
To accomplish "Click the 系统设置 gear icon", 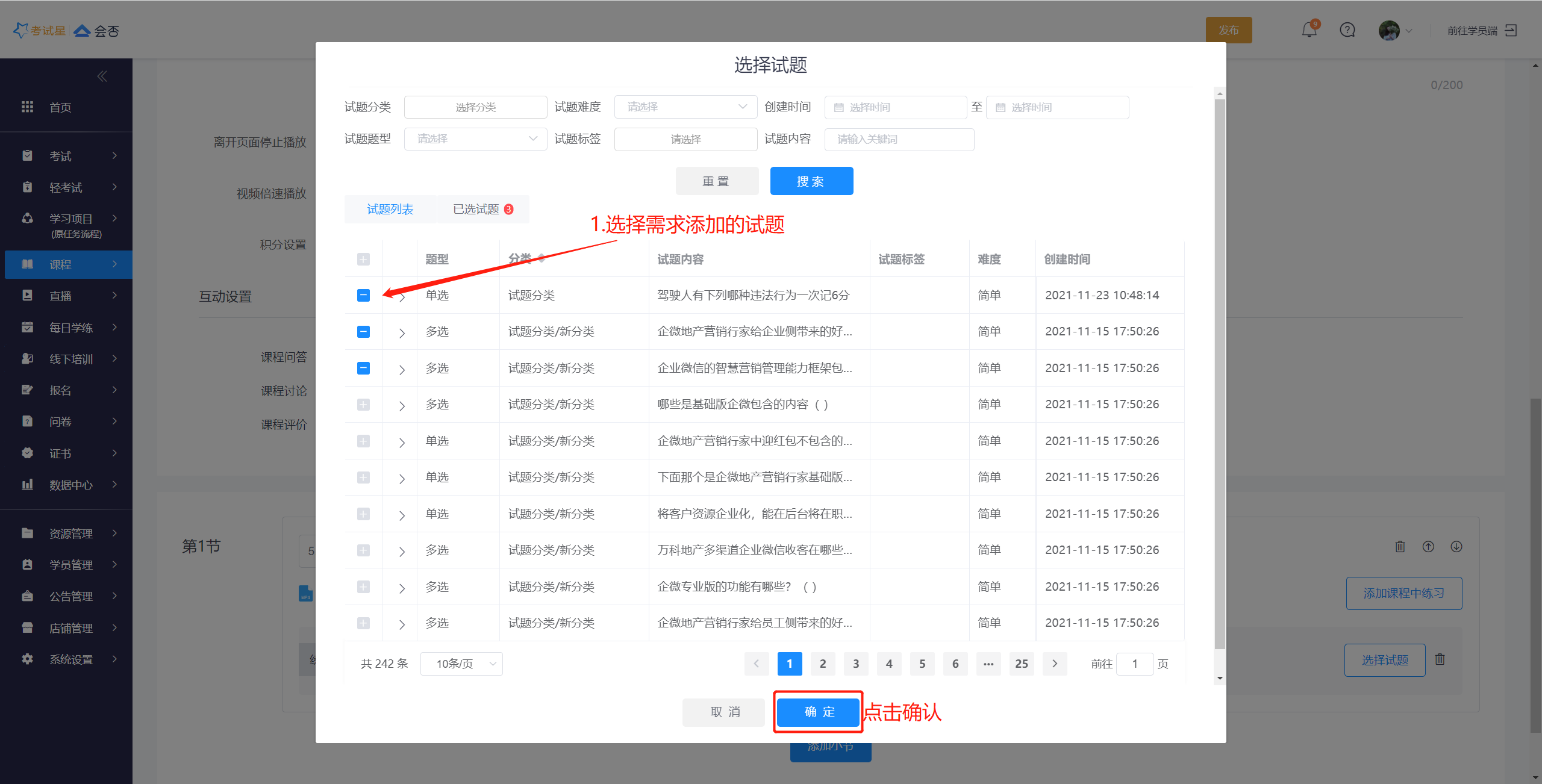I will pos(27,659).
